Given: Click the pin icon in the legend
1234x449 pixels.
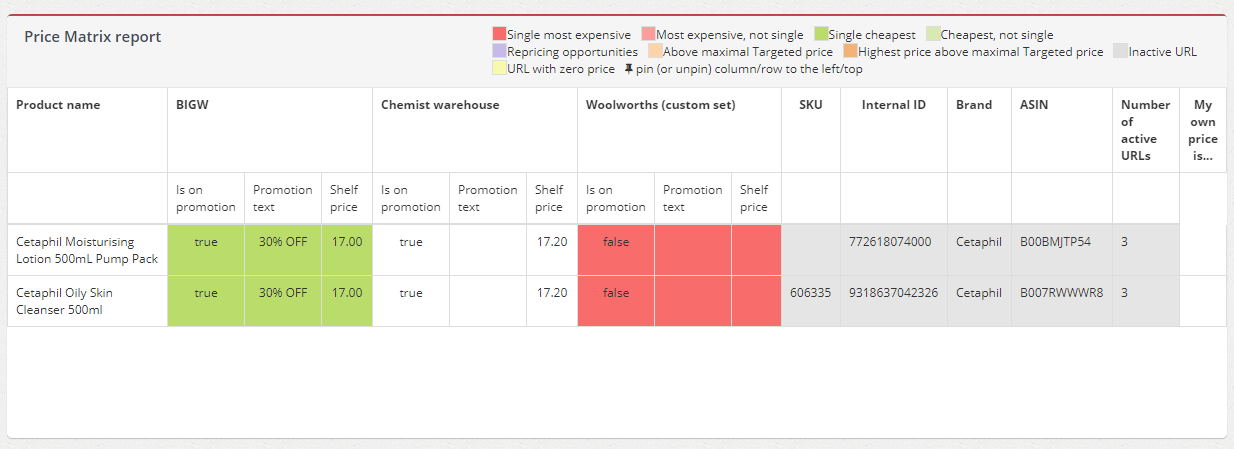Looking at the screenshot, I should 629,69.
